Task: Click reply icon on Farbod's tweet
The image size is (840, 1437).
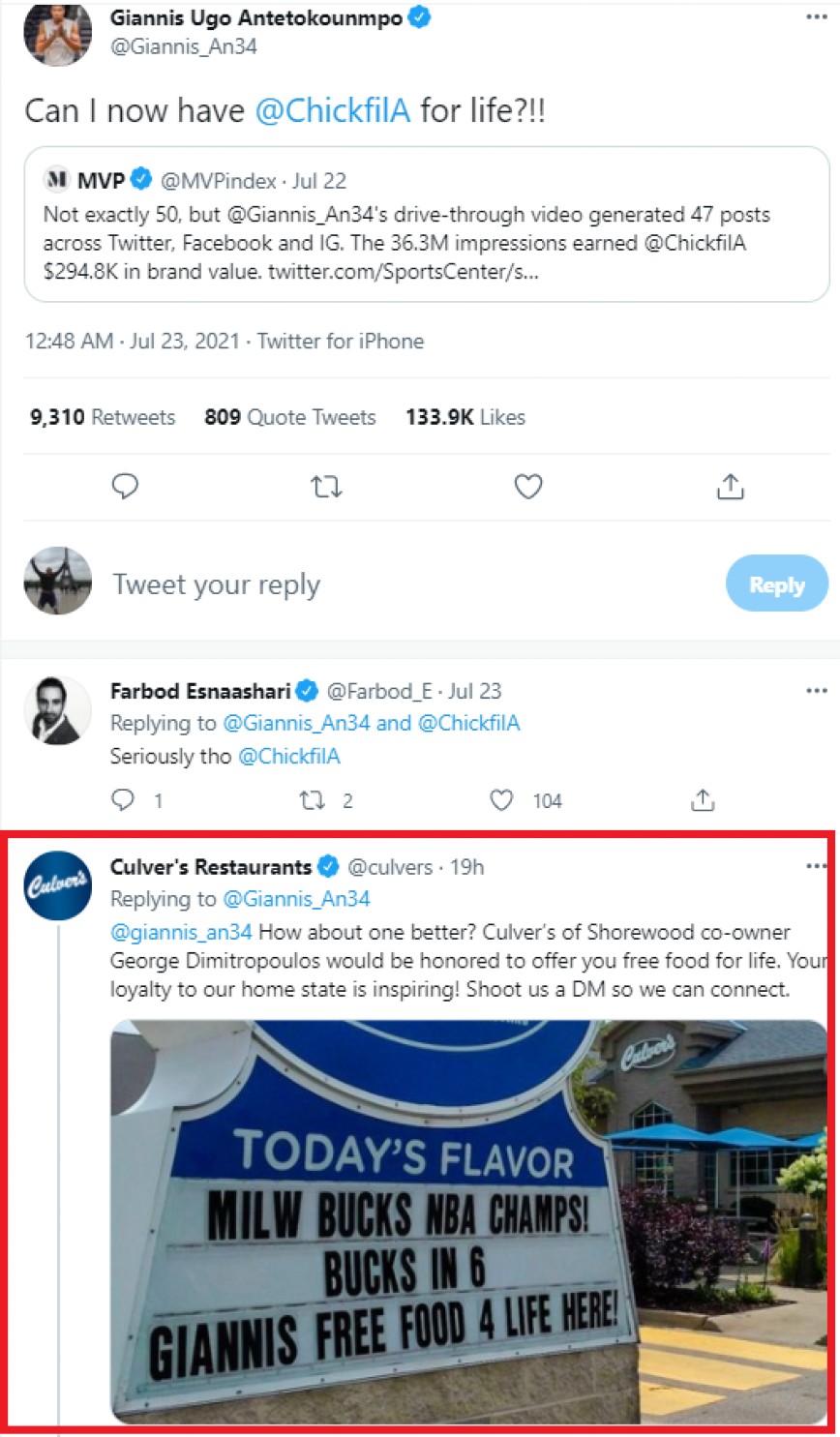Action: coord(123,799)
